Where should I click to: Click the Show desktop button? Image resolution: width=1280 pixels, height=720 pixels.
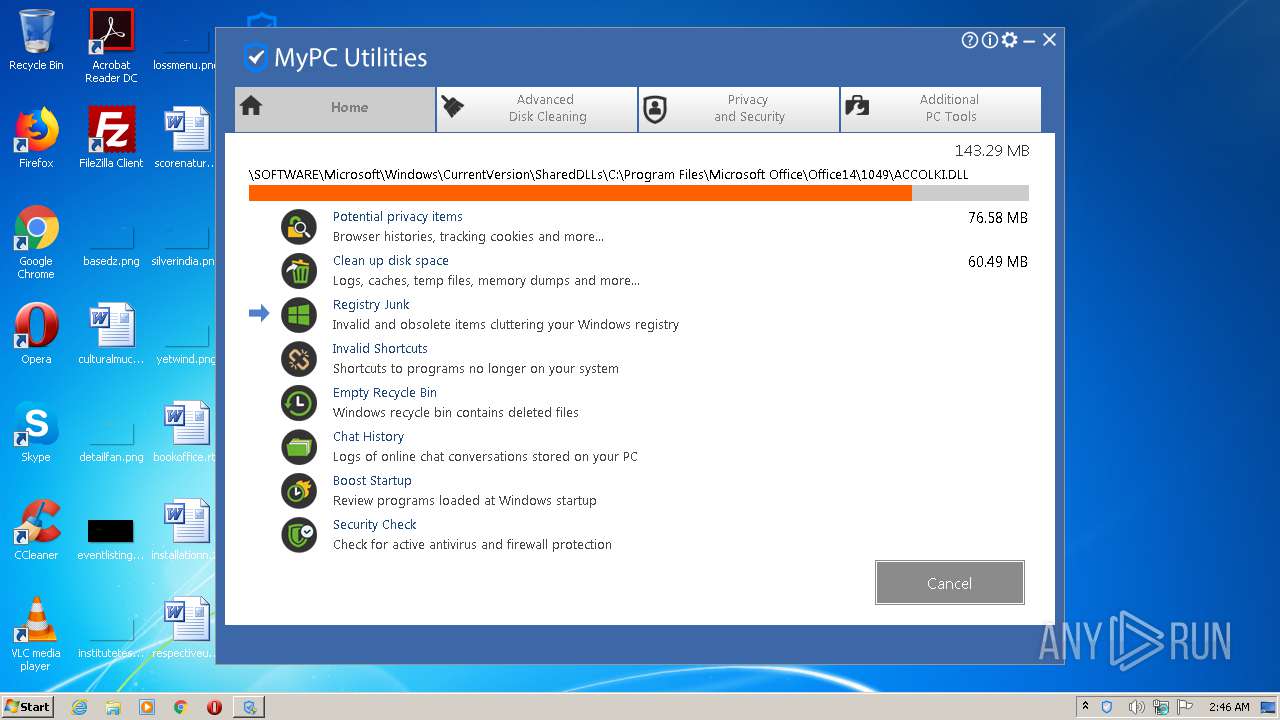click(x=1269, y=707)
